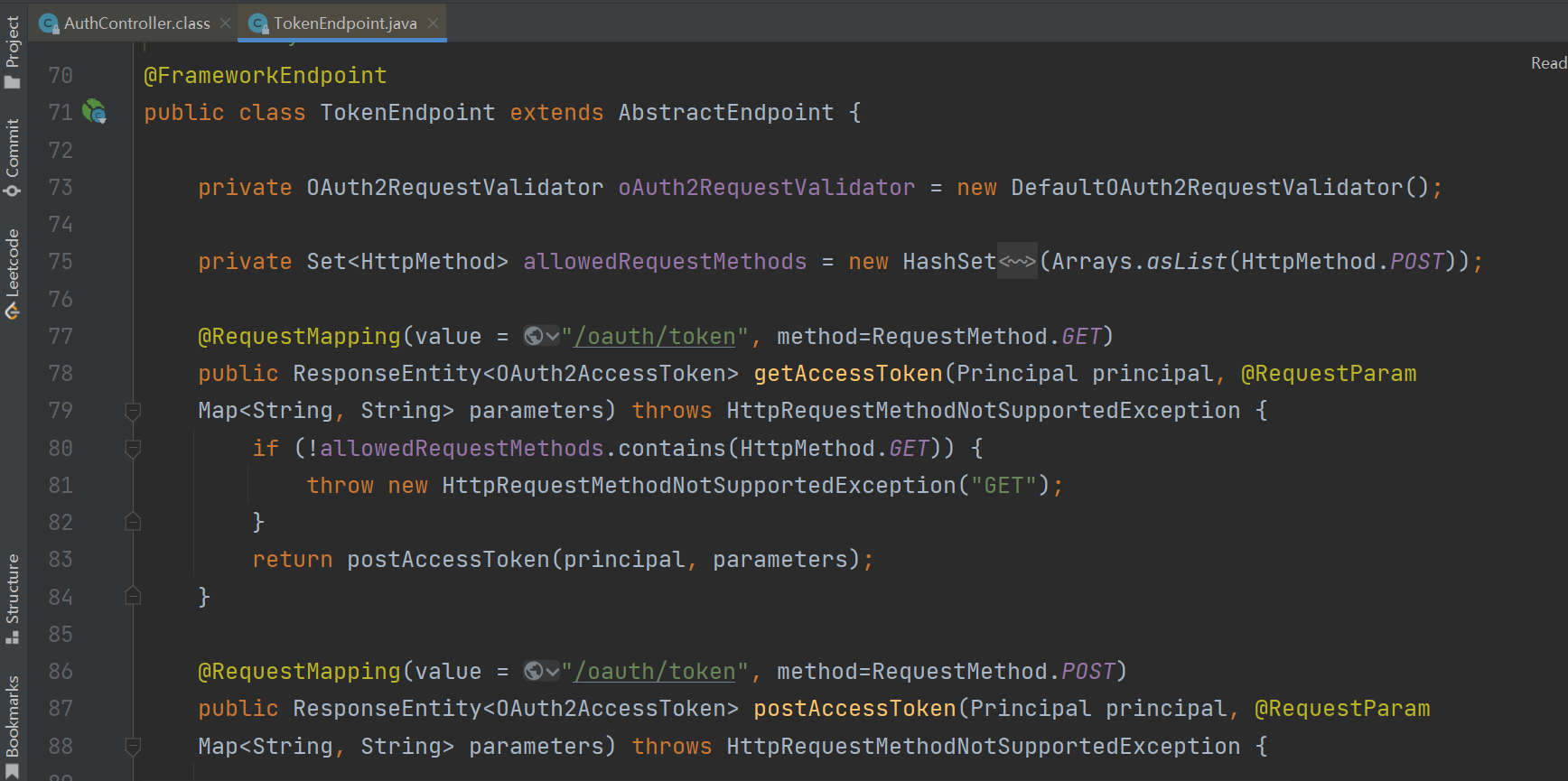
Task: Collapse the if block at line 80
Action: click(133, 449)
